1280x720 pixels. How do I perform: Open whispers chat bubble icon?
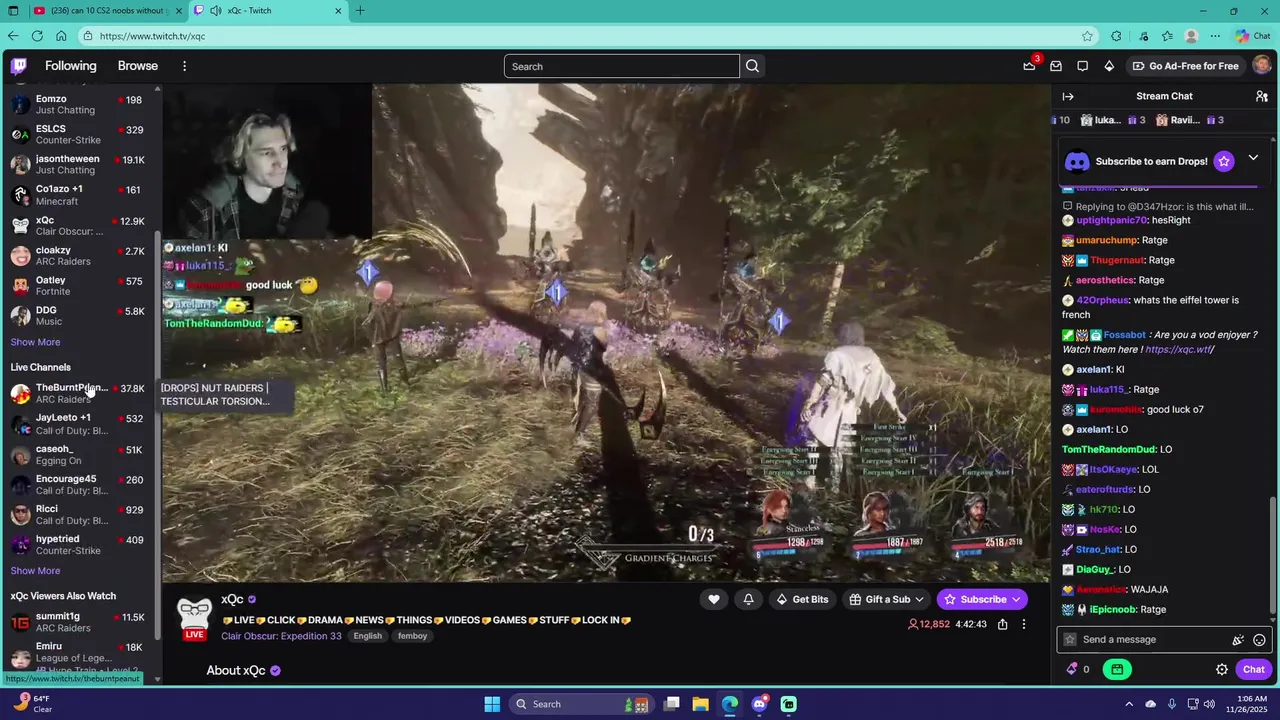coord(1082,66)
